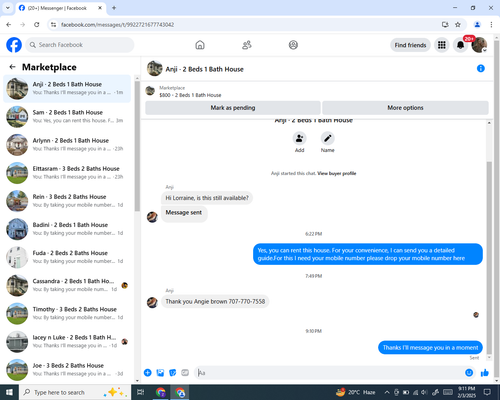Open the Cassandra - 2 Beds 1 Bath chat
This screenshot has height=400, width=500.
[x=67, y=285]
